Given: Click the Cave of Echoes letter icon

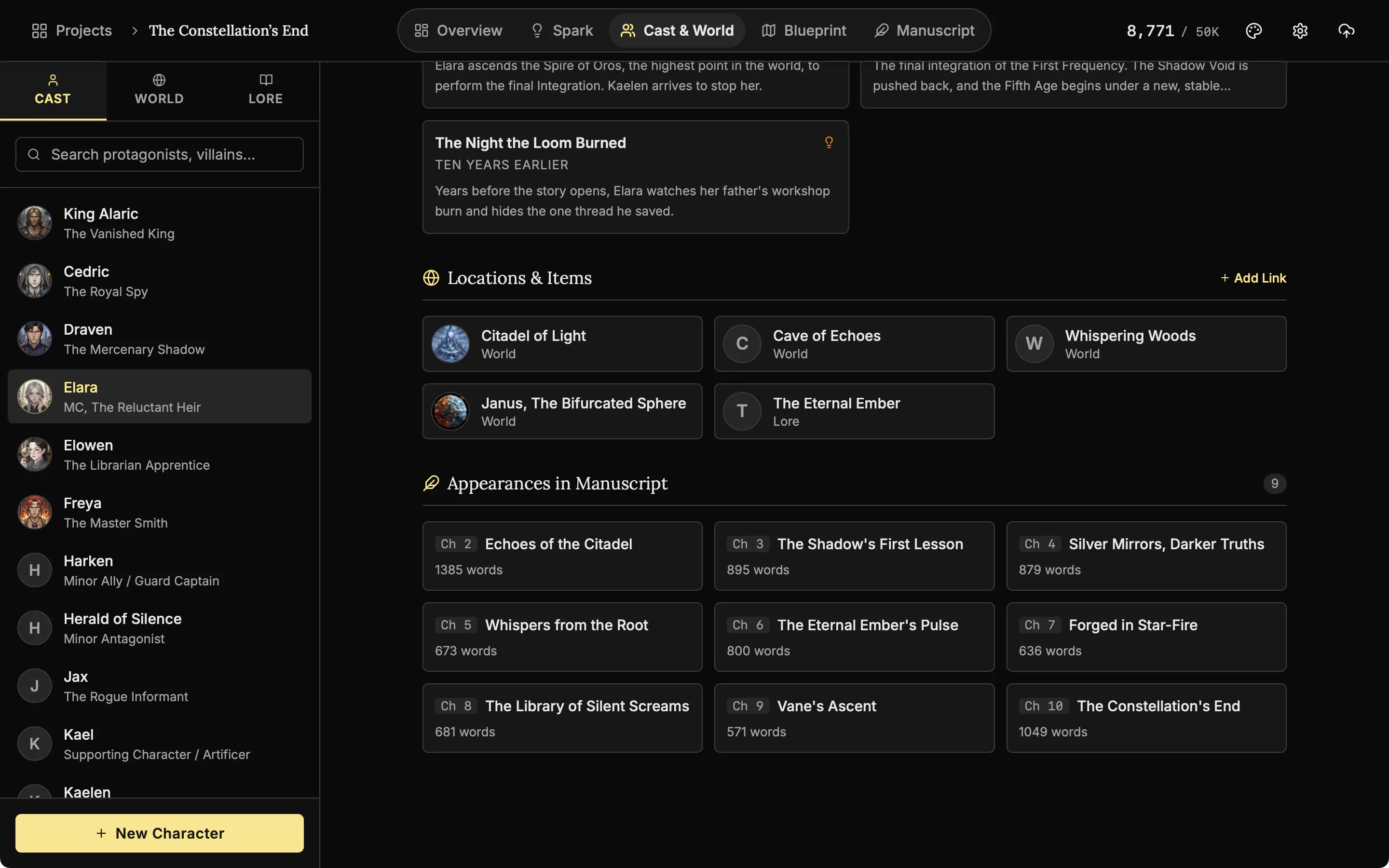Looking at the screenshot, I should pos(742,344).
